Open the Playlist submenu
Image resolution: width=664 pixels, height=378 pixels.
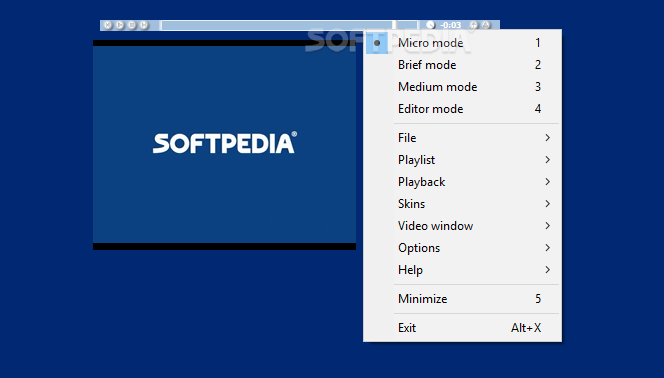point(462,160)
